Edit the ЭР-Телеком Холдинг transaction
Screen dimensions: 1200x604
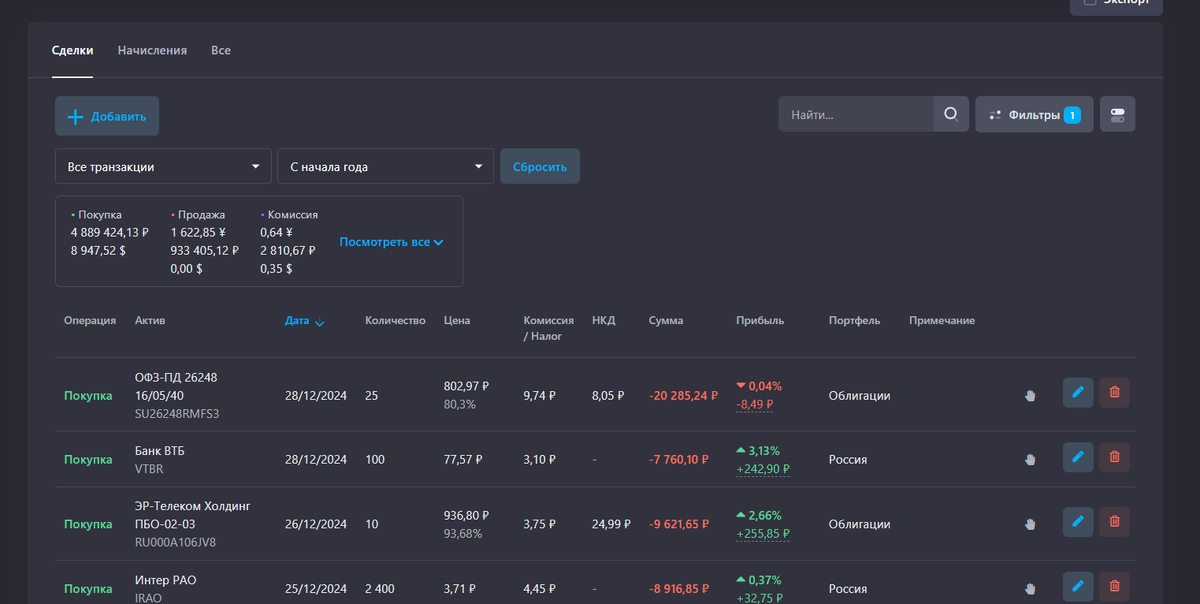pyautogui.click(x=1078, y=521)
